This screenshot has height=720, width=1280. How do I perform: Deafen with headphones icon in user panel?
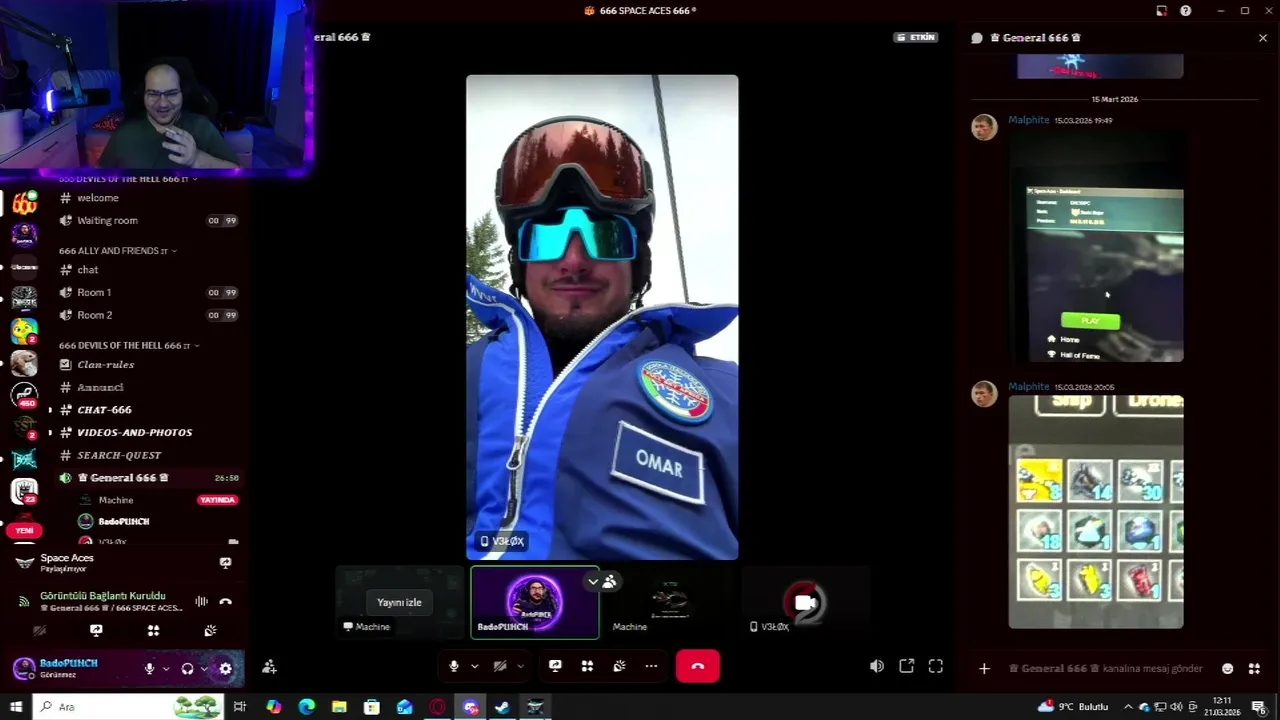187,669
